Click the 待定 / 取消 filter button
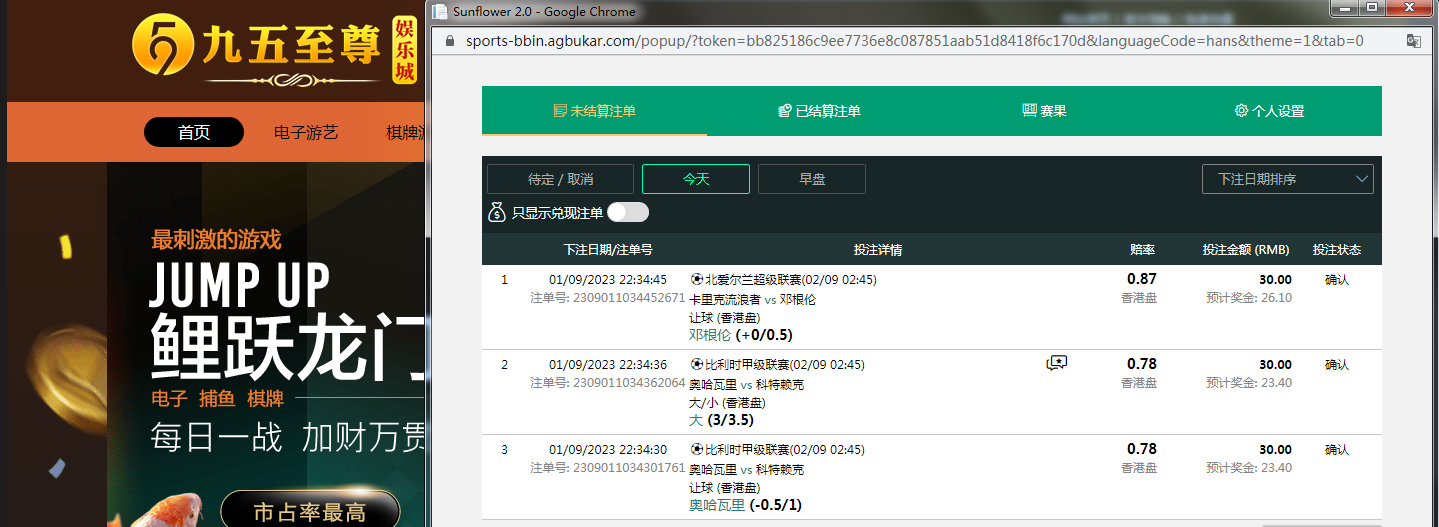The width and height of the screenshot is (1439, 527). click(x=560, y=179)
